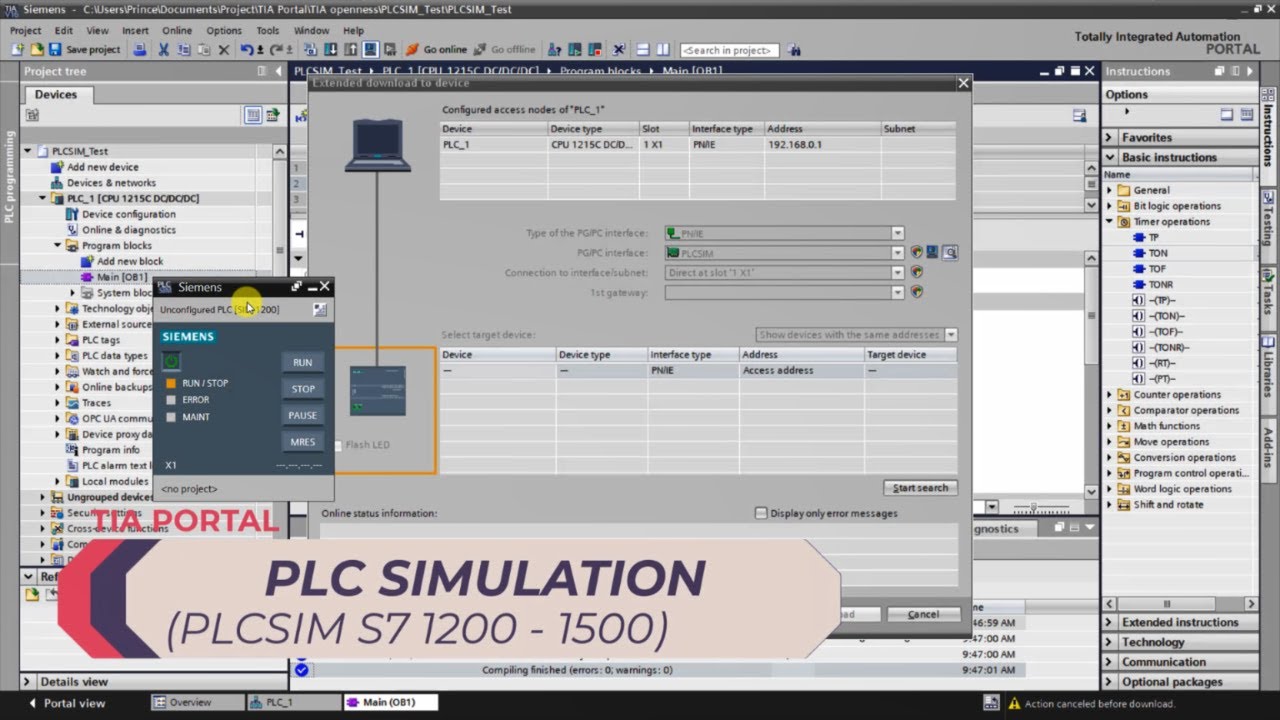Screen dimensions: 1280x720
Task: Collapse the PLC_1 tree node
Action: coord(43,198)
